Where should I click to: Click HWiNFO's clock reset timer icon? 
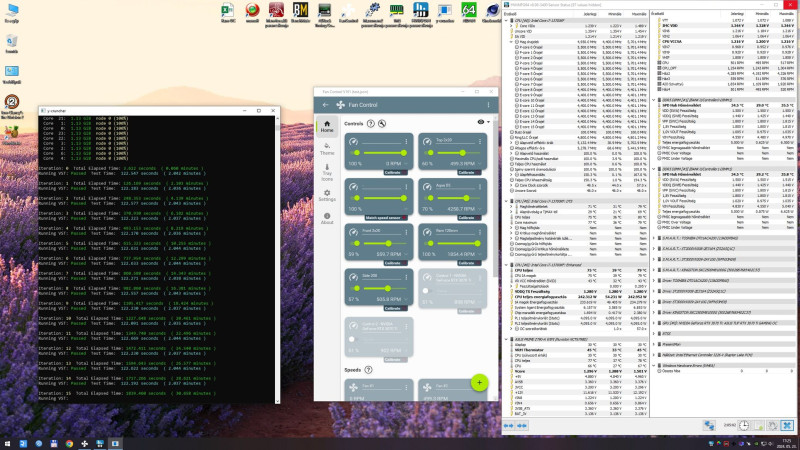click(x=744, y=426)
